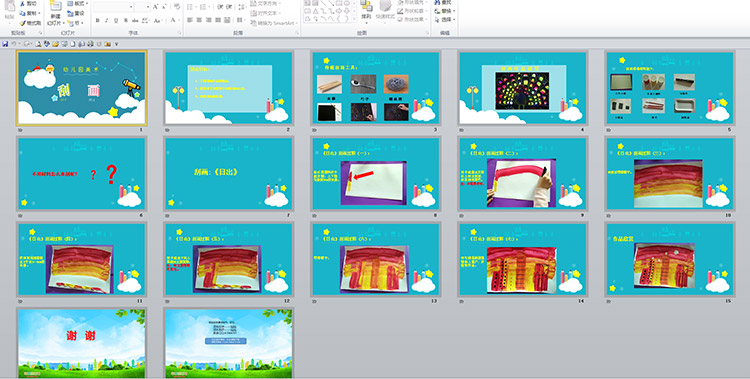The image size is (750, 379).
Task: Open the Arrange (排列) tool icon
Action: pos(366,6)
